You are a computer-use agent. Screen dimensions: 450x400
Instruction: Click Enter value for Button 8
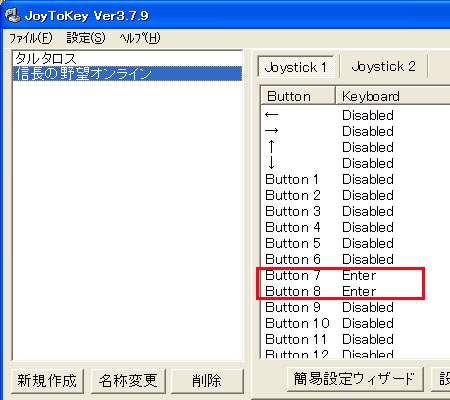click(x=359, y=291)
